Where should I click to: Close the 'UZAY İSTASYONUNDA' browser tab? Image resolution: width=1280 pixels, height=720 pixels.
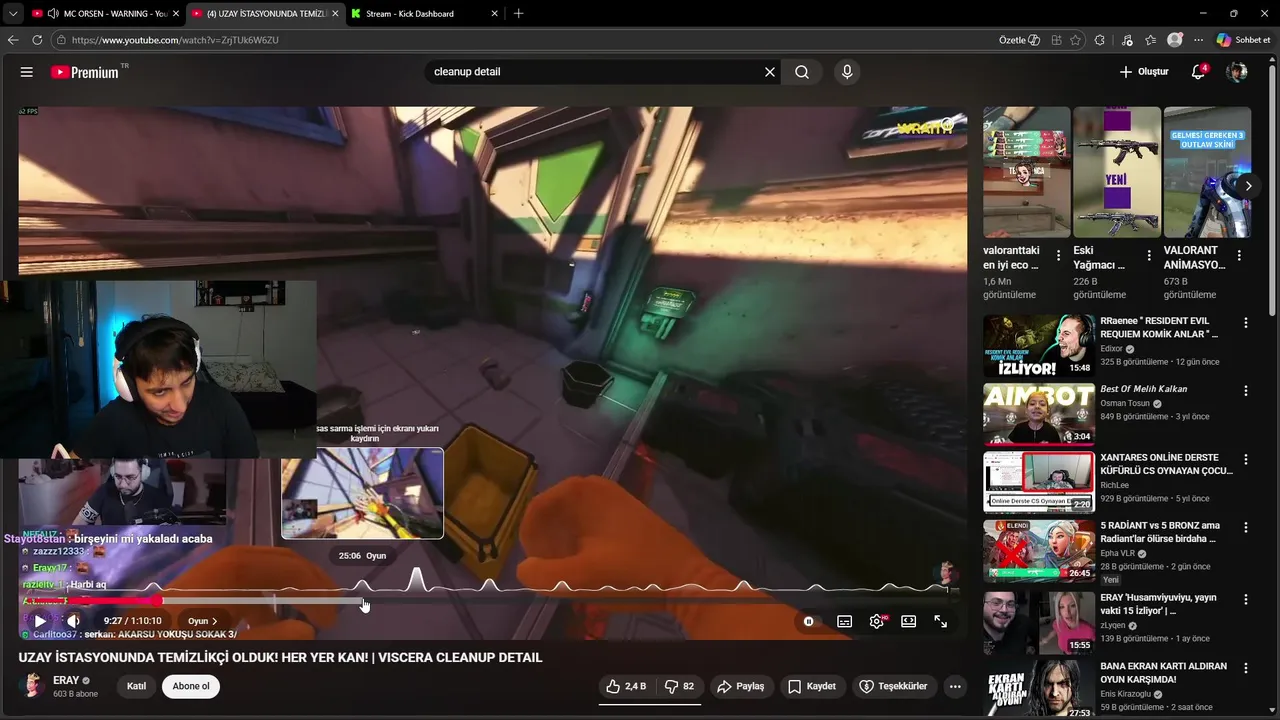pyautogui.click(x=333, y=14)
